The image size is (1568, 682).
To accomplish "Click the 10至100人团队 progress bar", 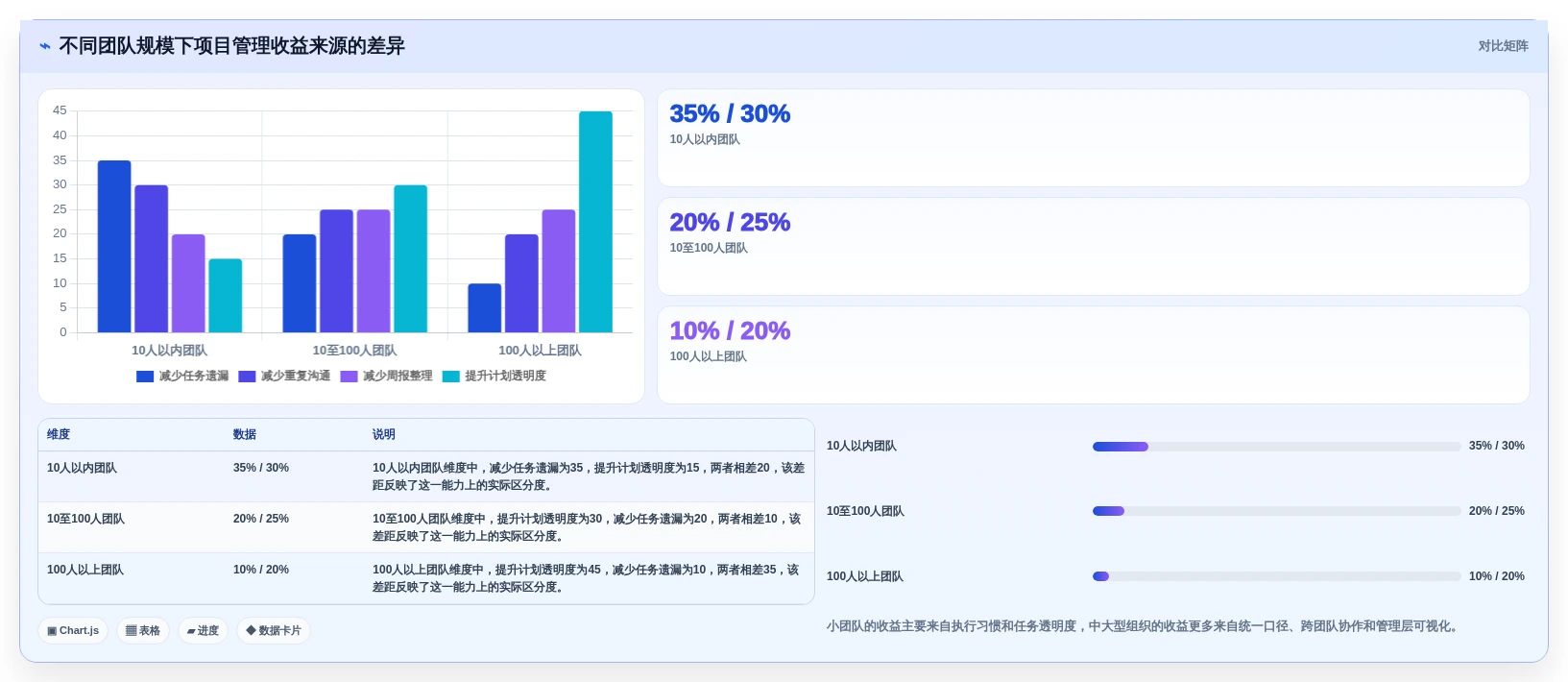I will click(1276, 511).
